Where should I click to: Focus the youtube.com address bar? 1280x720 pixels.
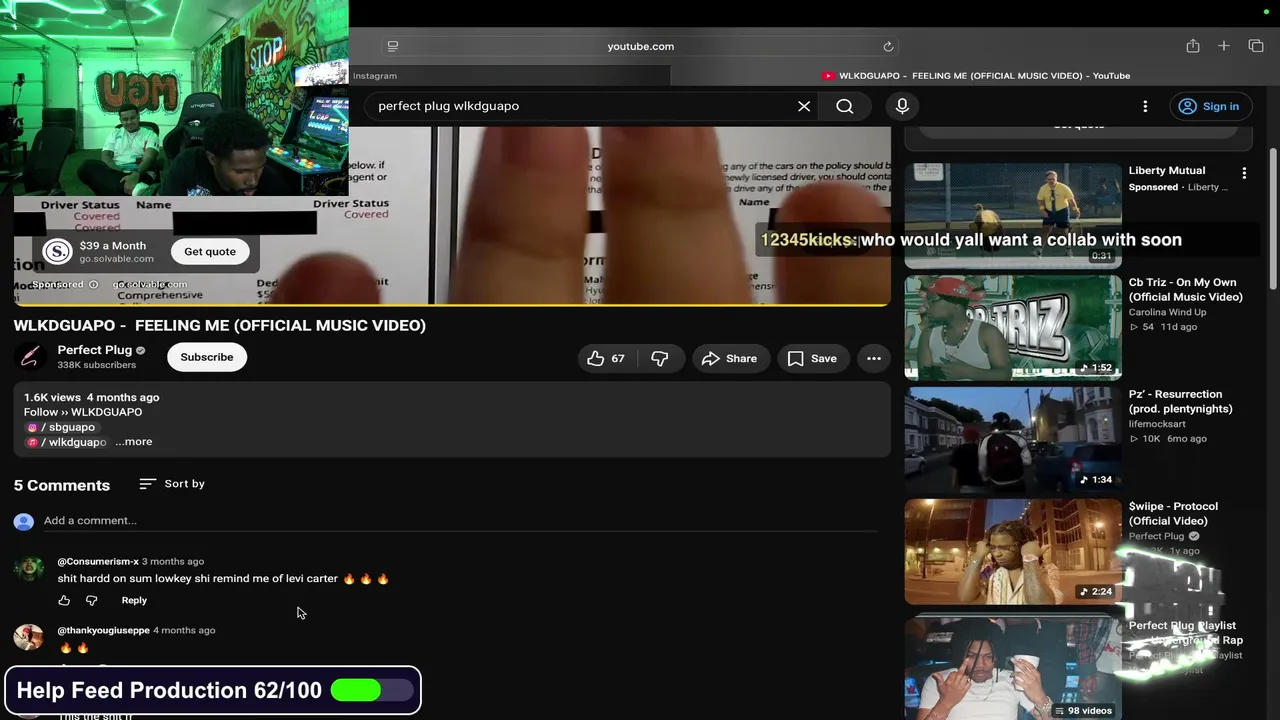[x=640, y=46]
